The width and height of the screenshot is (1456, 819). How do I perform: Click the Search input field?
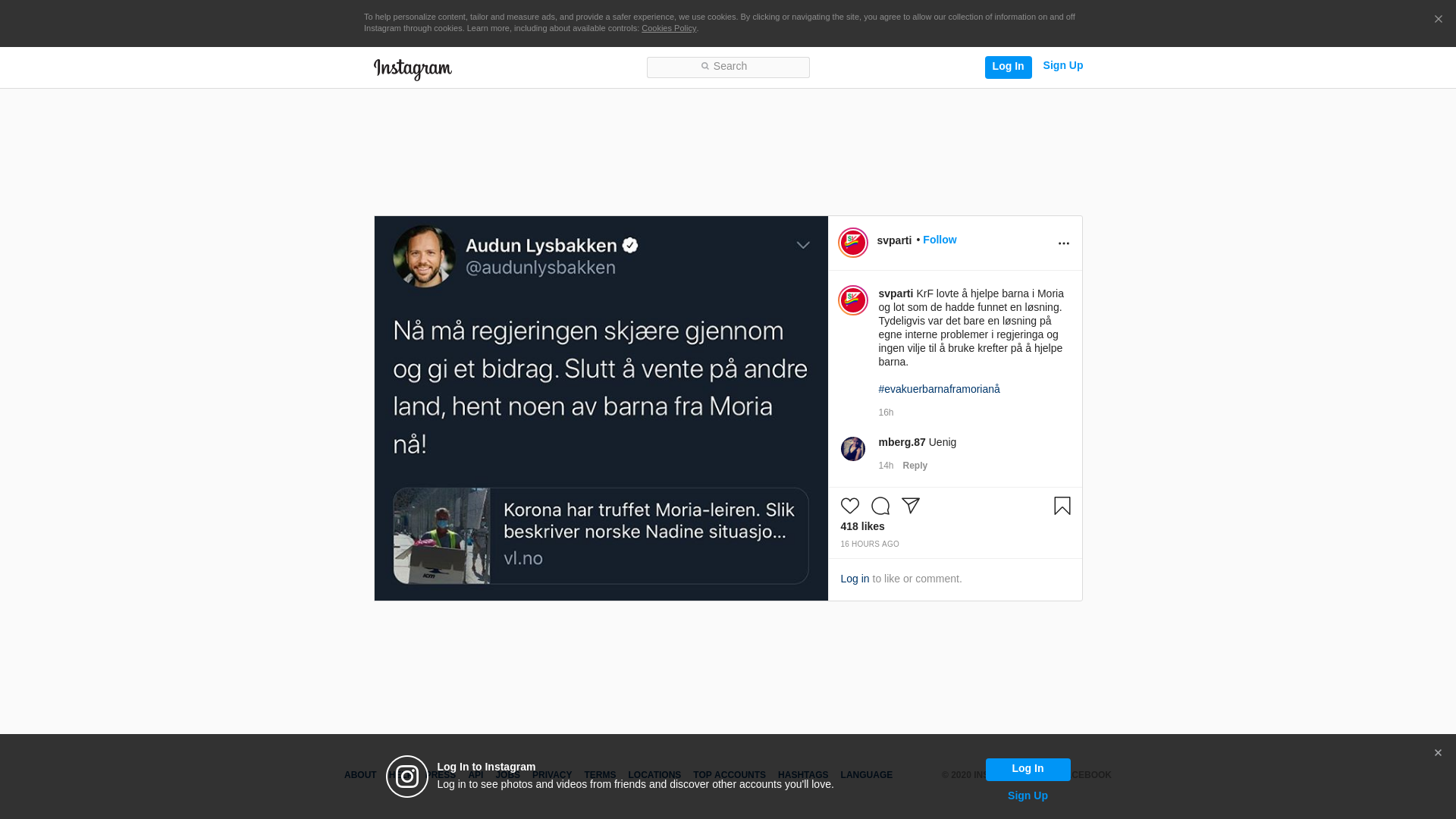tap(728, 67)
